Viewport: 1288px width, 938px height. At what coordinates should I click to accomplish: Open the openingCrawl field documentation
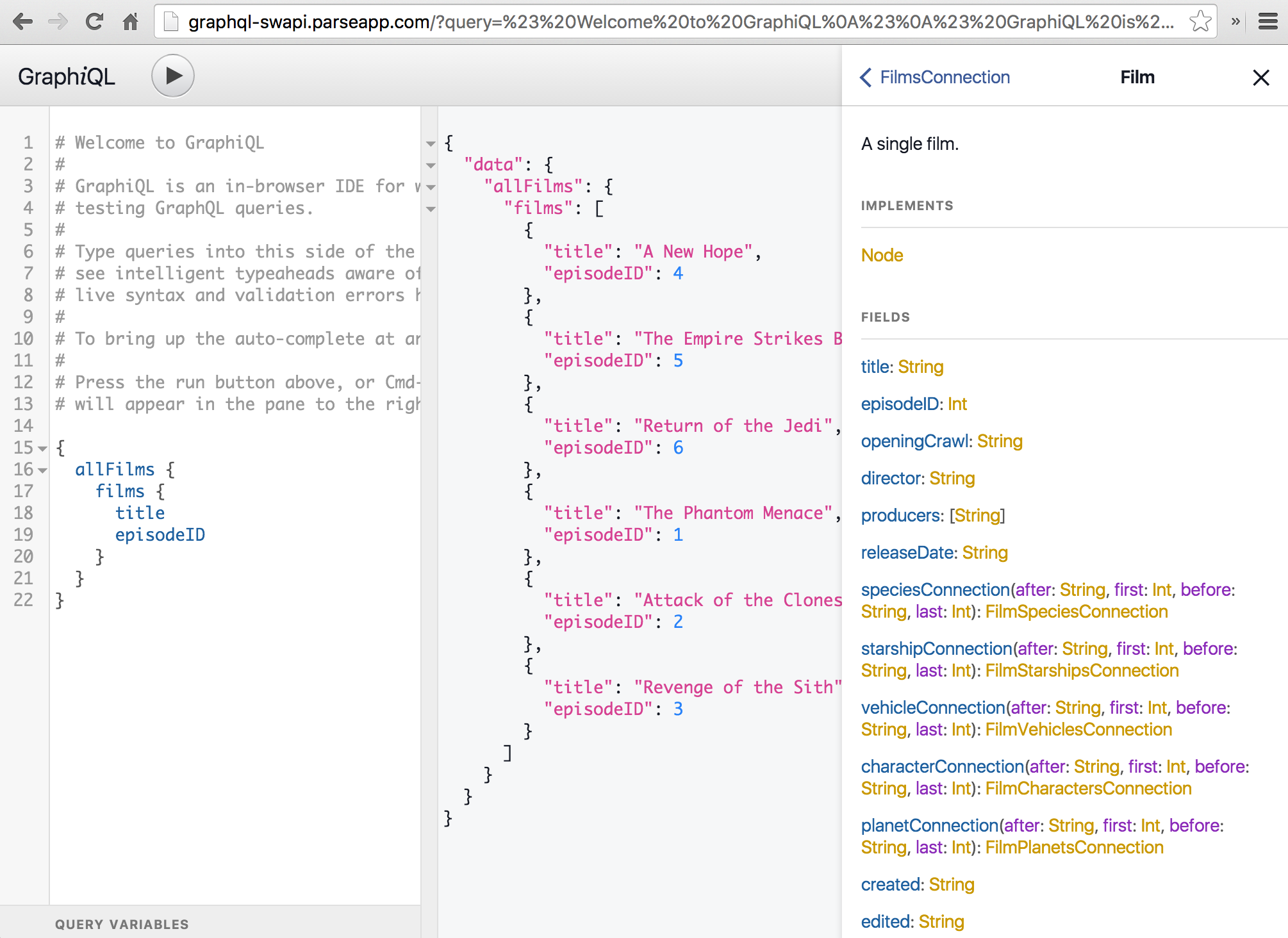click(914, 441)
